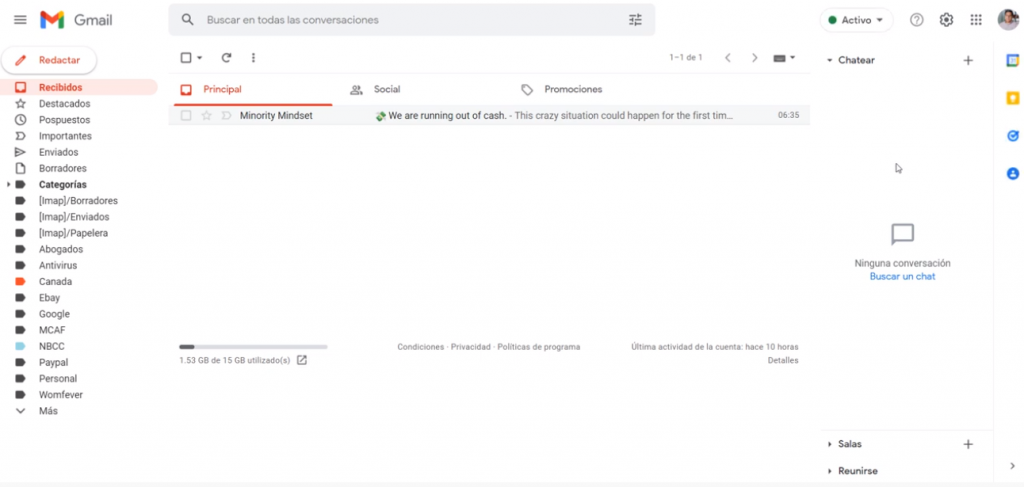Star the Minority Mindset email

click(x=207, y=116)
